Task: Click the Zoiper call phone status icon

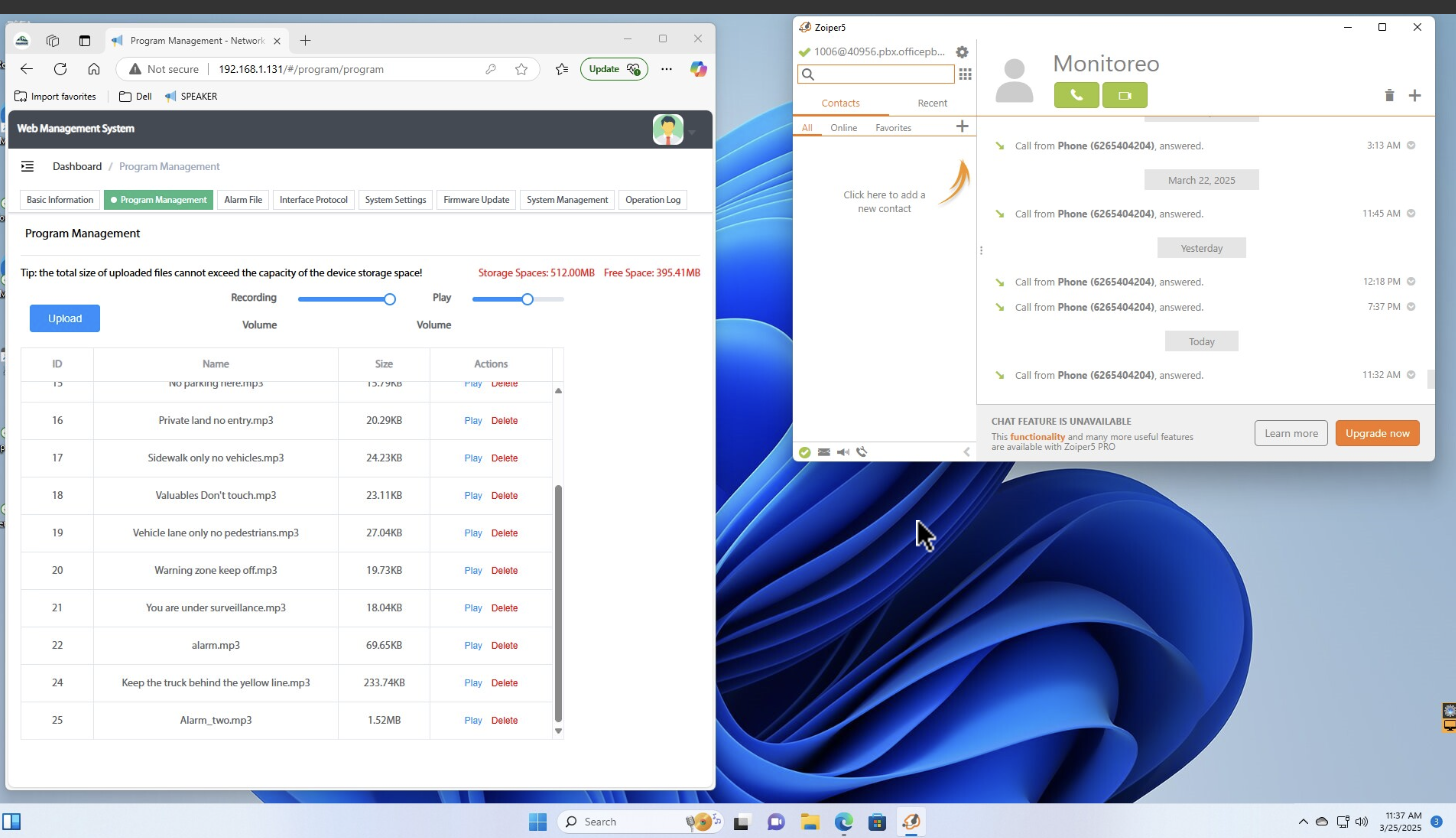Action: pyautogui.click(x=862, y=452)
